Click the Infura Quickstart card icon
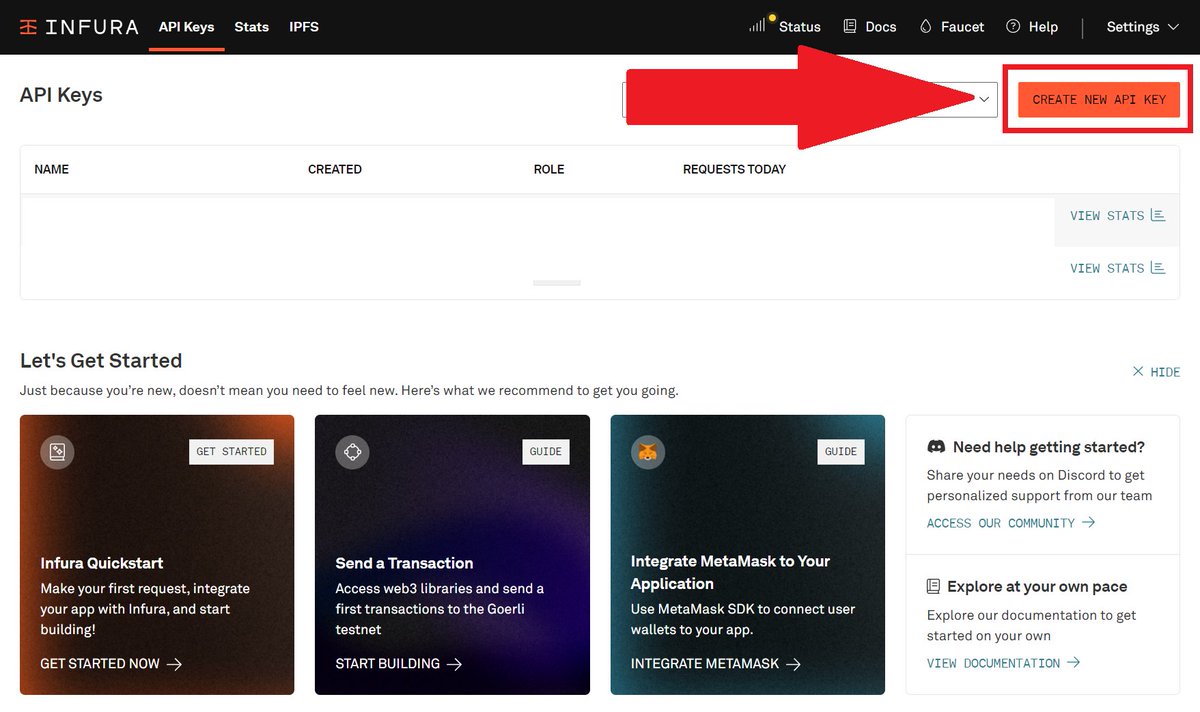Image resolution: width=1200 pixels, height=712 pixels. [57, 452]
